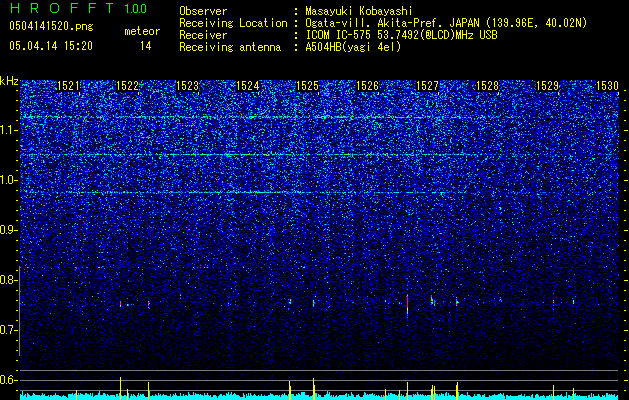
Task: Click the 1529 time marker
Action: pyautogui.click(x=548, y=86)
